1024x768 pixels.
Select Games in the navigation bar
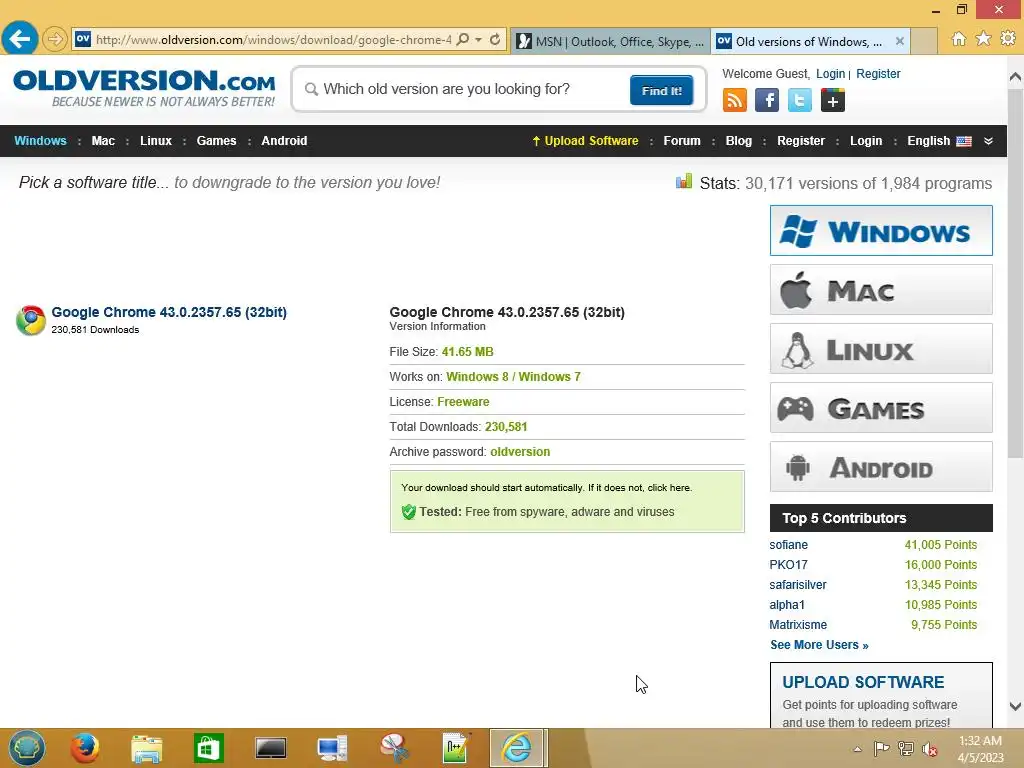216,140
